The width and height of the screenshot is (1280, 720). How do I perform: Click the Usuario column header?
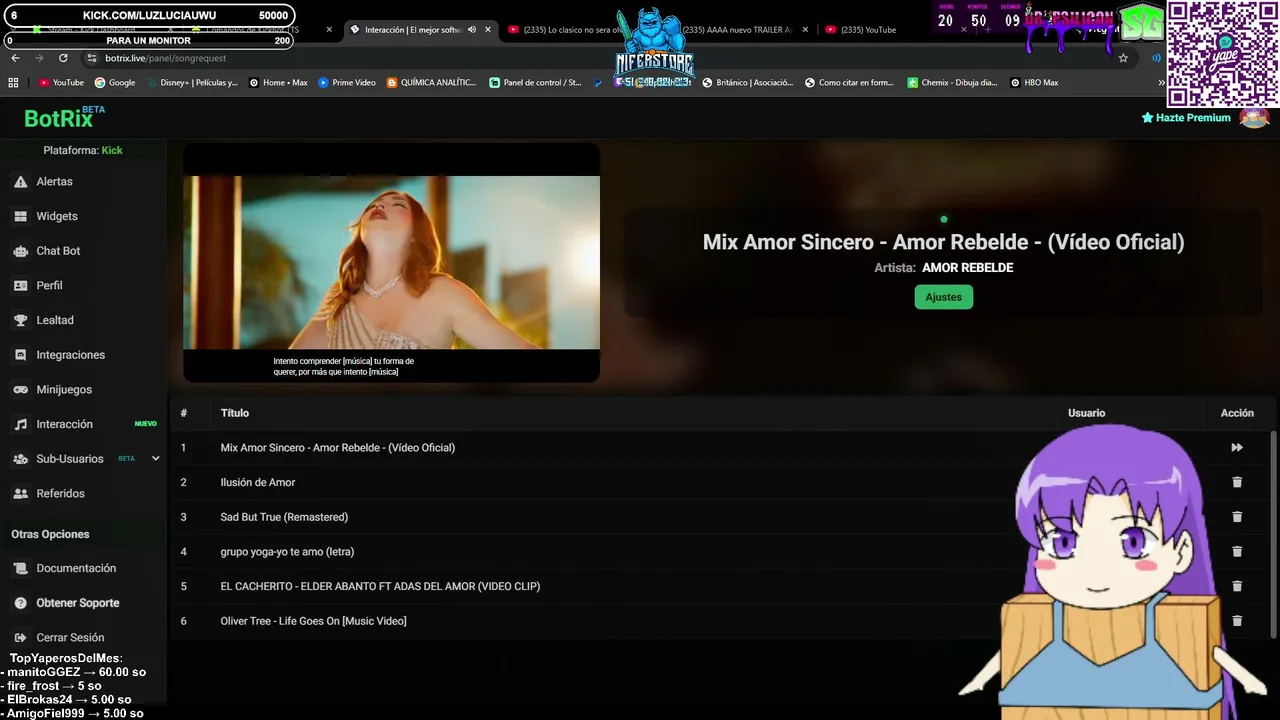1086,413
